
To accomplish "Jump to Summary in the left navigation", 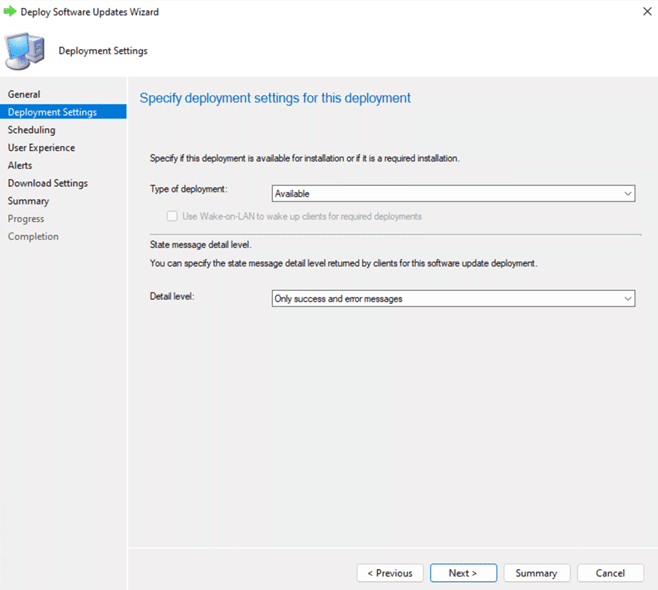I will [28, 201].
